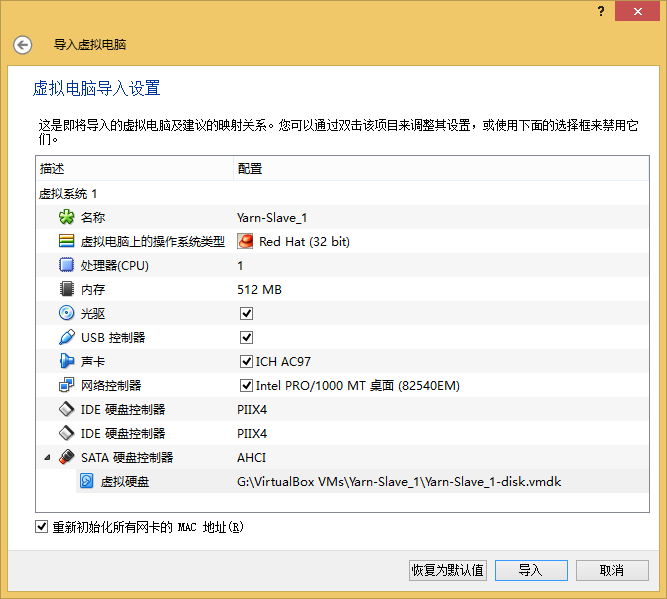
Task: Click the 导入 import button
Action: pyautogui.click(x=531, y=570)
